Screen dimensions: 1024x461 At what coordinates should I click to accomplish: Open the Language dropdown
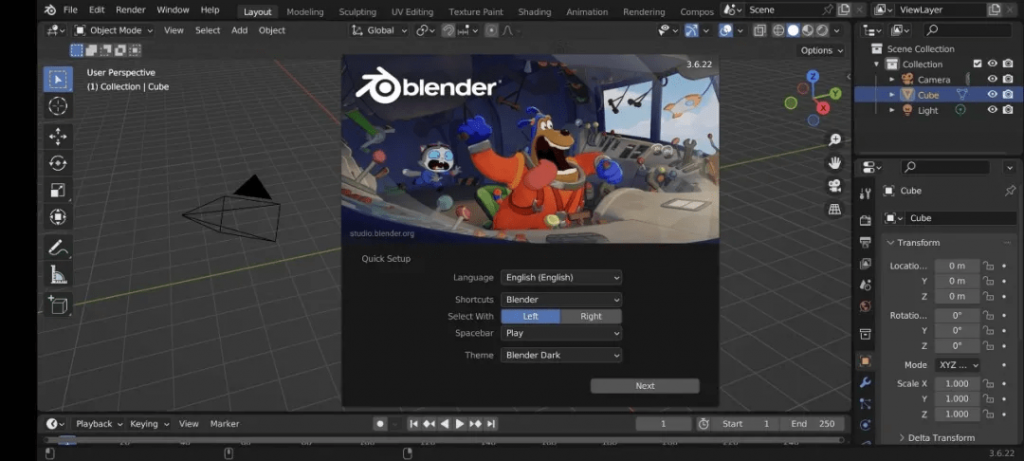click(x=561, y=277)
